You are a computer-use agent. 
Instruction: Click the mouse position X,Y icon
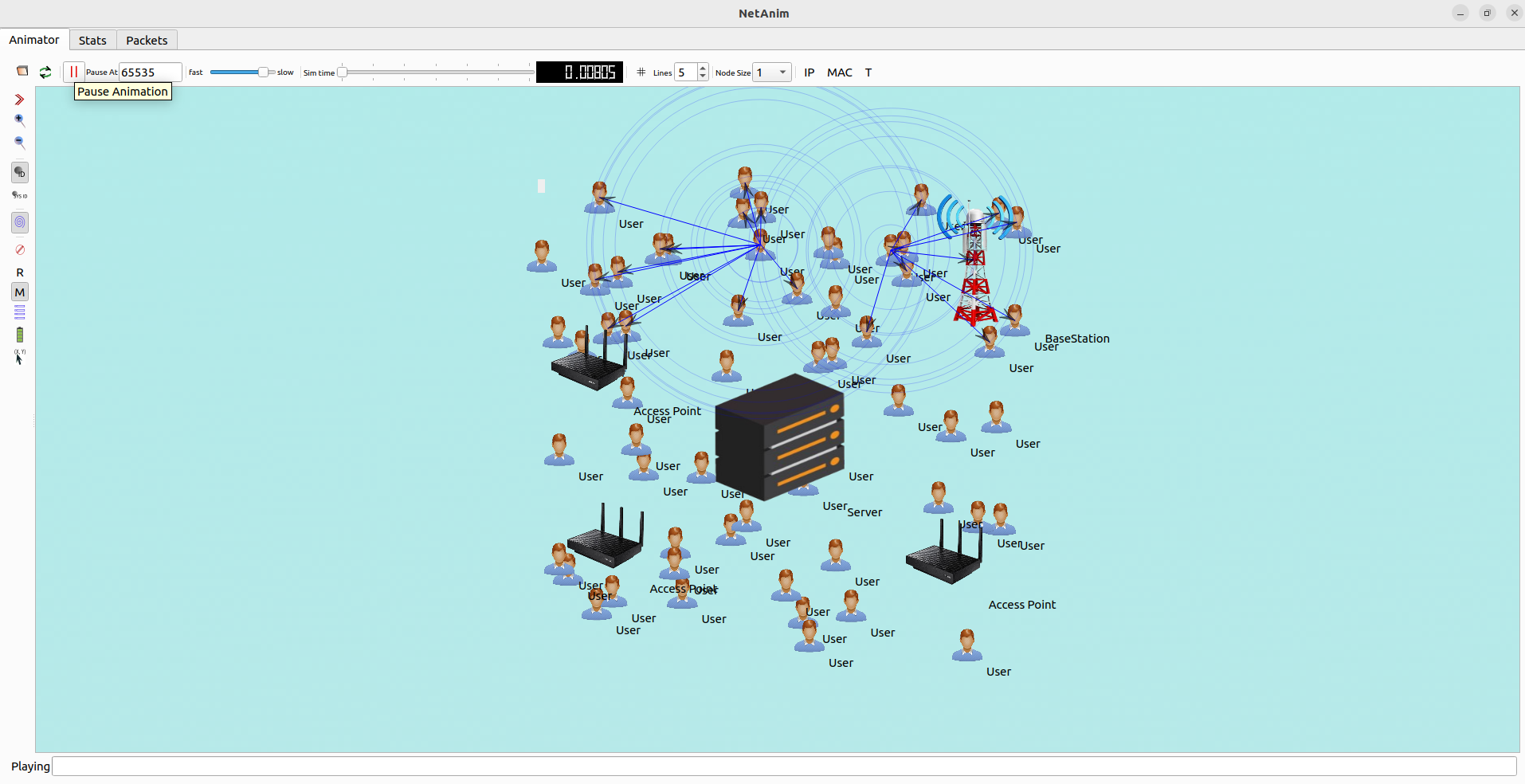click(x=20, y=357)
